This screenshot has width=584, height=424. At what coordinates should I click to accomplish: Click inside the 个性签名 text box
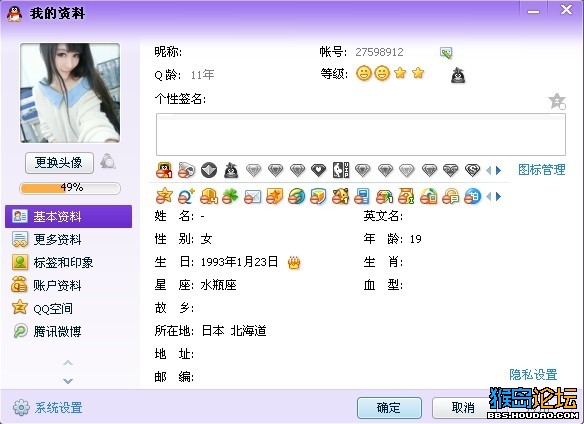point(361,134)
